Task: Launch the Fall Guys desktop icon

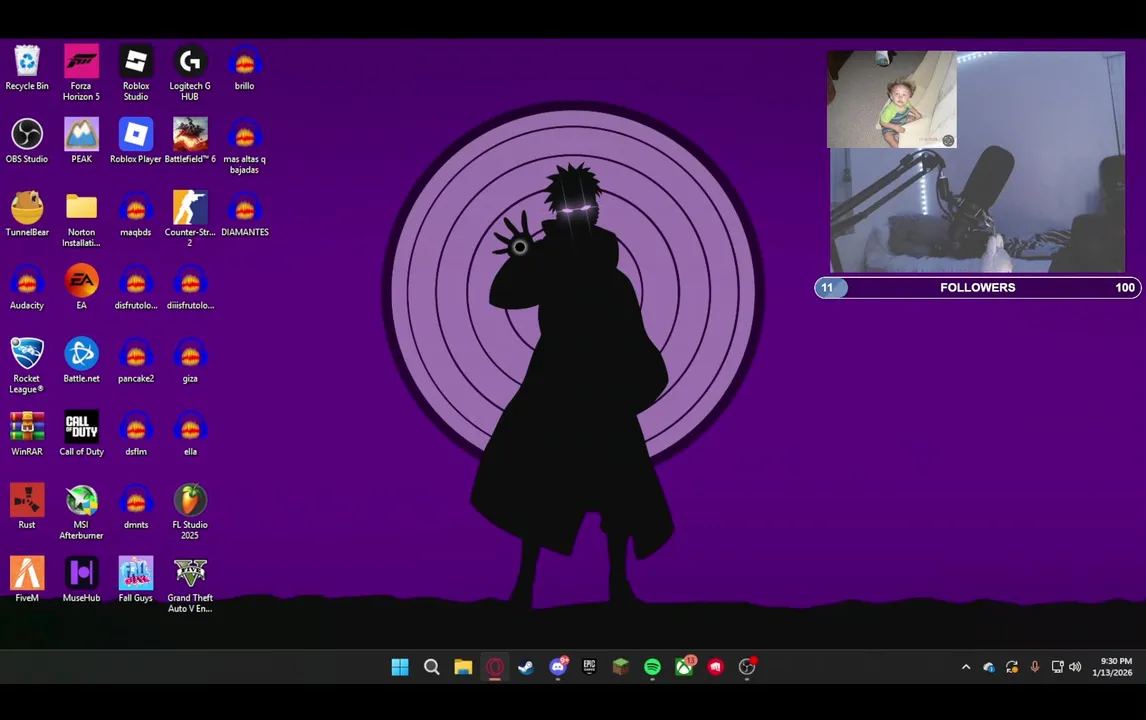Action: (x=136, y=579)
